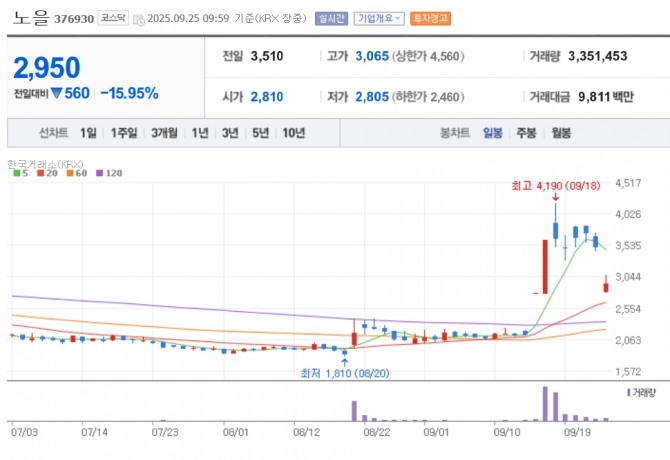
Task: Click the green 5-day moving average swatch
Action: (15, 173)
